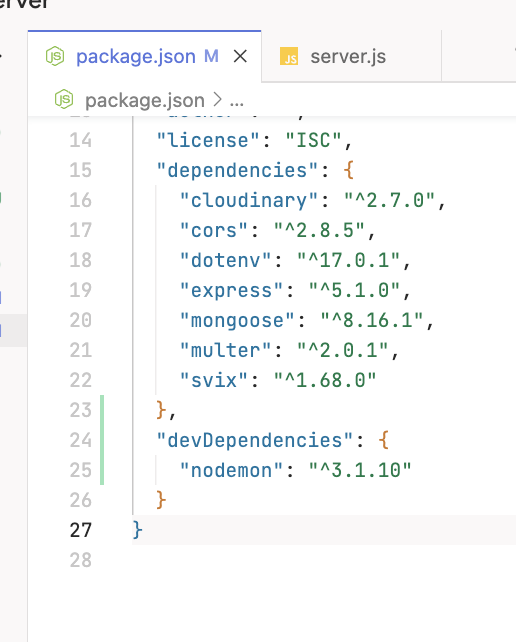The width and height of the screenshot is (516, 642).
Task: Click the "devDependencies" key
Action: coord(254,441)
